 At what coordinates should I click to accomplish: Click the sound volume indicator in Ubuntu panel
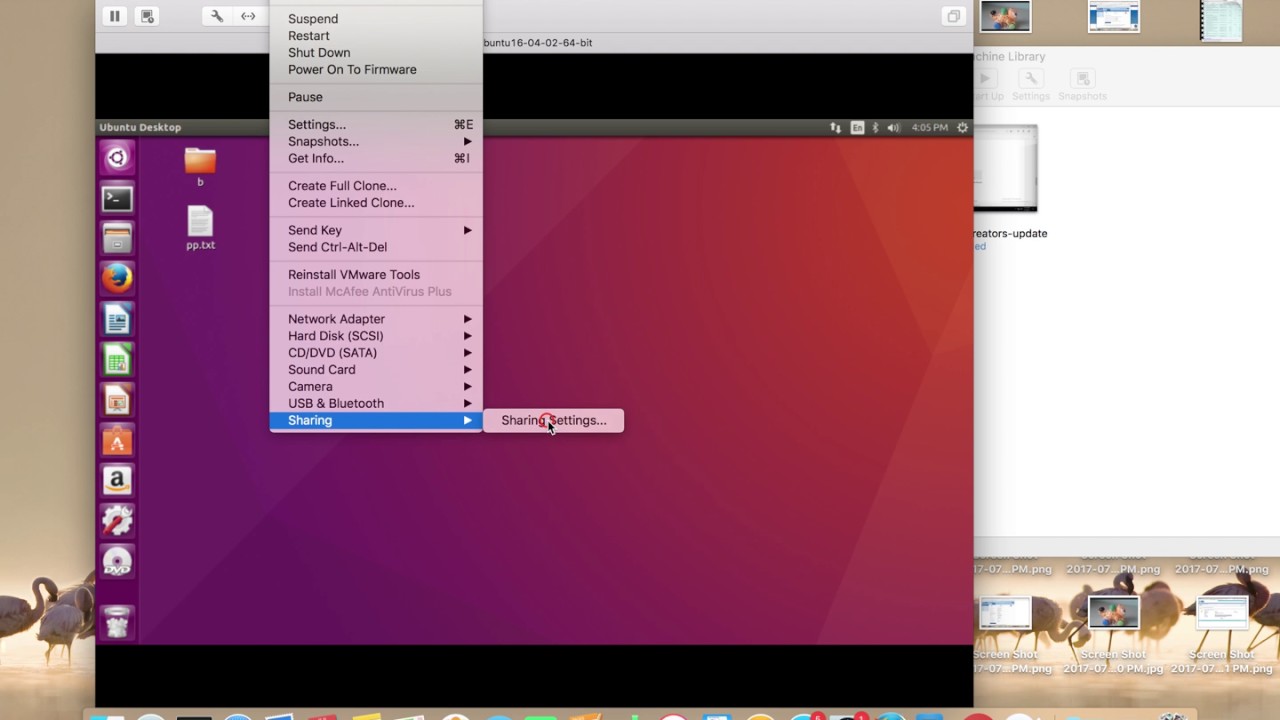click(893, 128)
